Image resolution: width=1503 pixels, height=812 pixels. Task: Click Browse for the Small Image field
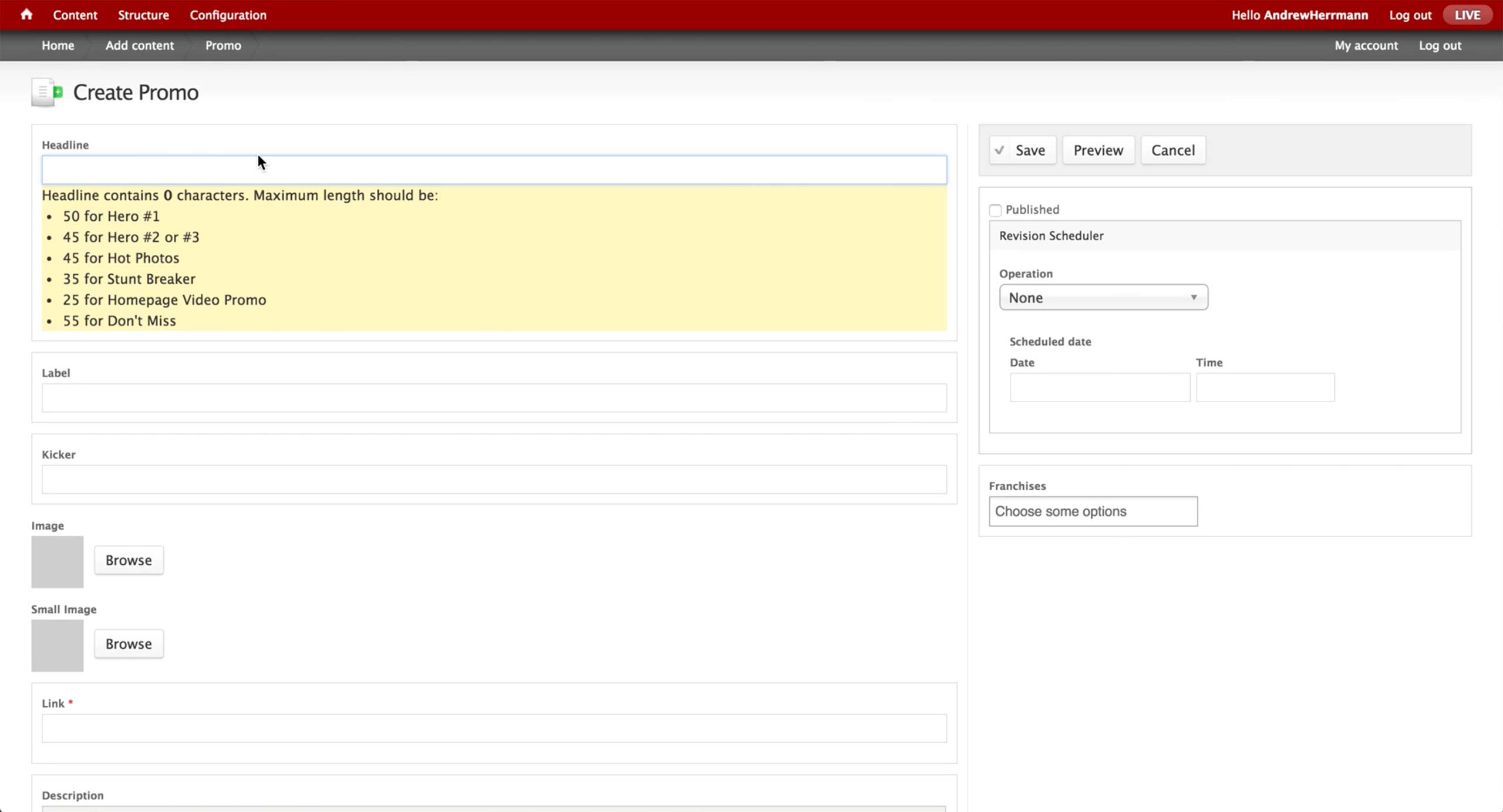(x=129, y=644)
